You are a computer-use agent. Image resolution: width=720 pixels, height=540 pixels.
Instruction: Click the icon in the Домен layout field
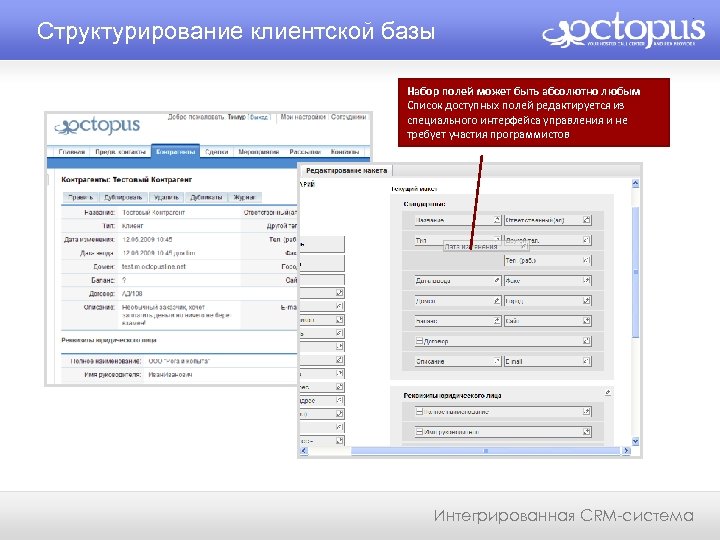tap(497, 301)
